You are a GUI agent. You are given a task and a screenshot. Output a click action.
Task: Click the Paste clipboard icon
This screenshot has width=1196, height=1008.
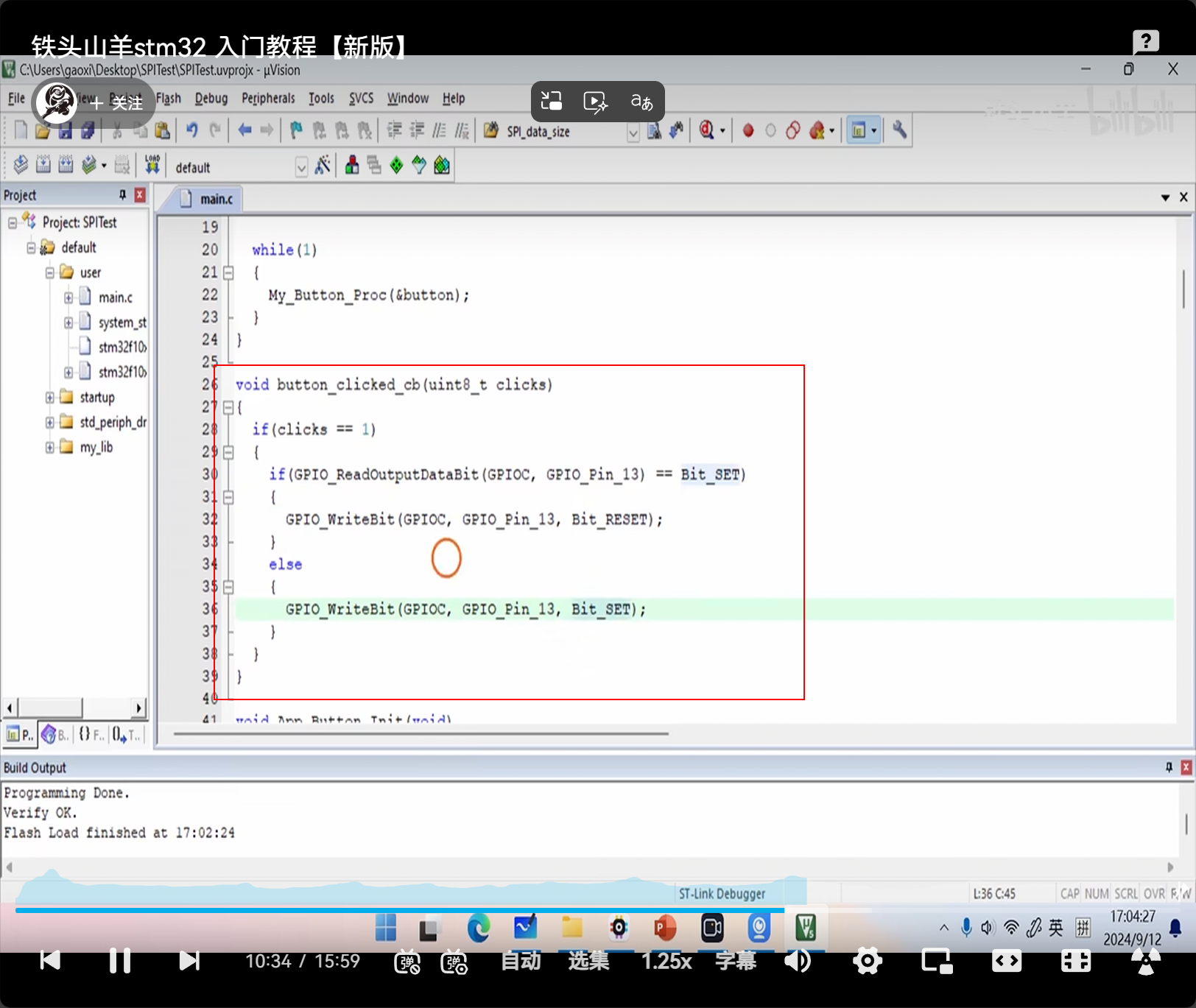163,131
